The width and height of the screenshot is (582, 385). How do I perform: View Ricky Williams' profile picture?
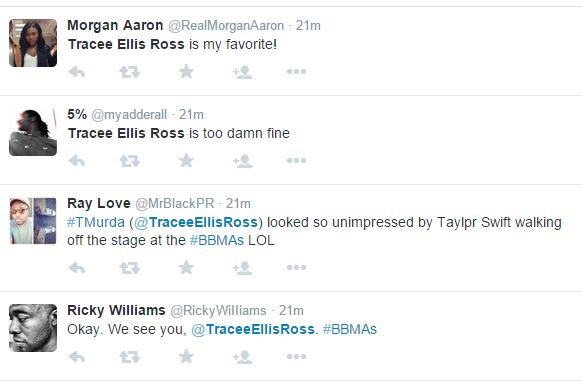coord(33,328)
